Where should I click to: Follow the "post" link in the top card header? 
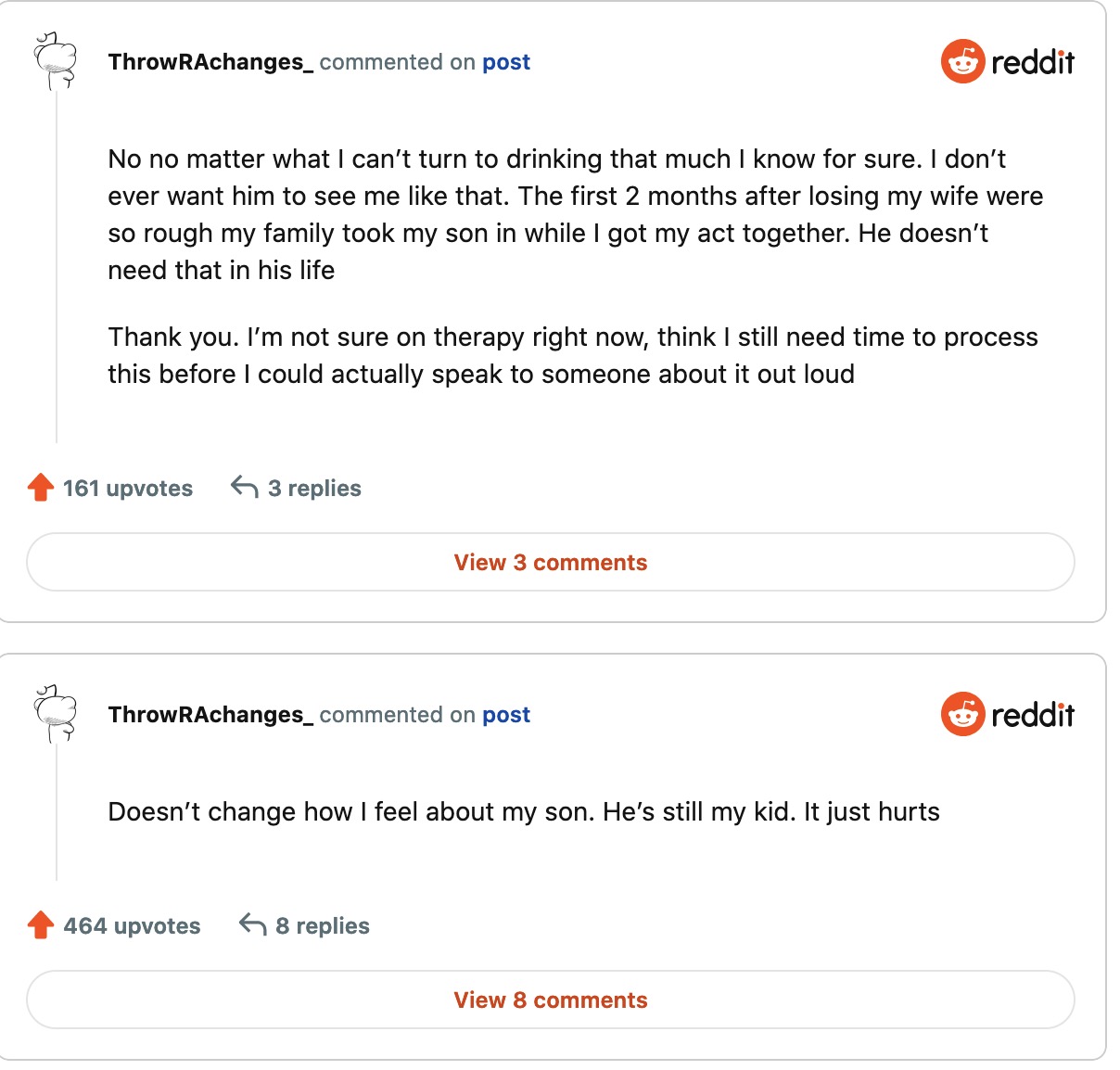[x=506, y=62]
